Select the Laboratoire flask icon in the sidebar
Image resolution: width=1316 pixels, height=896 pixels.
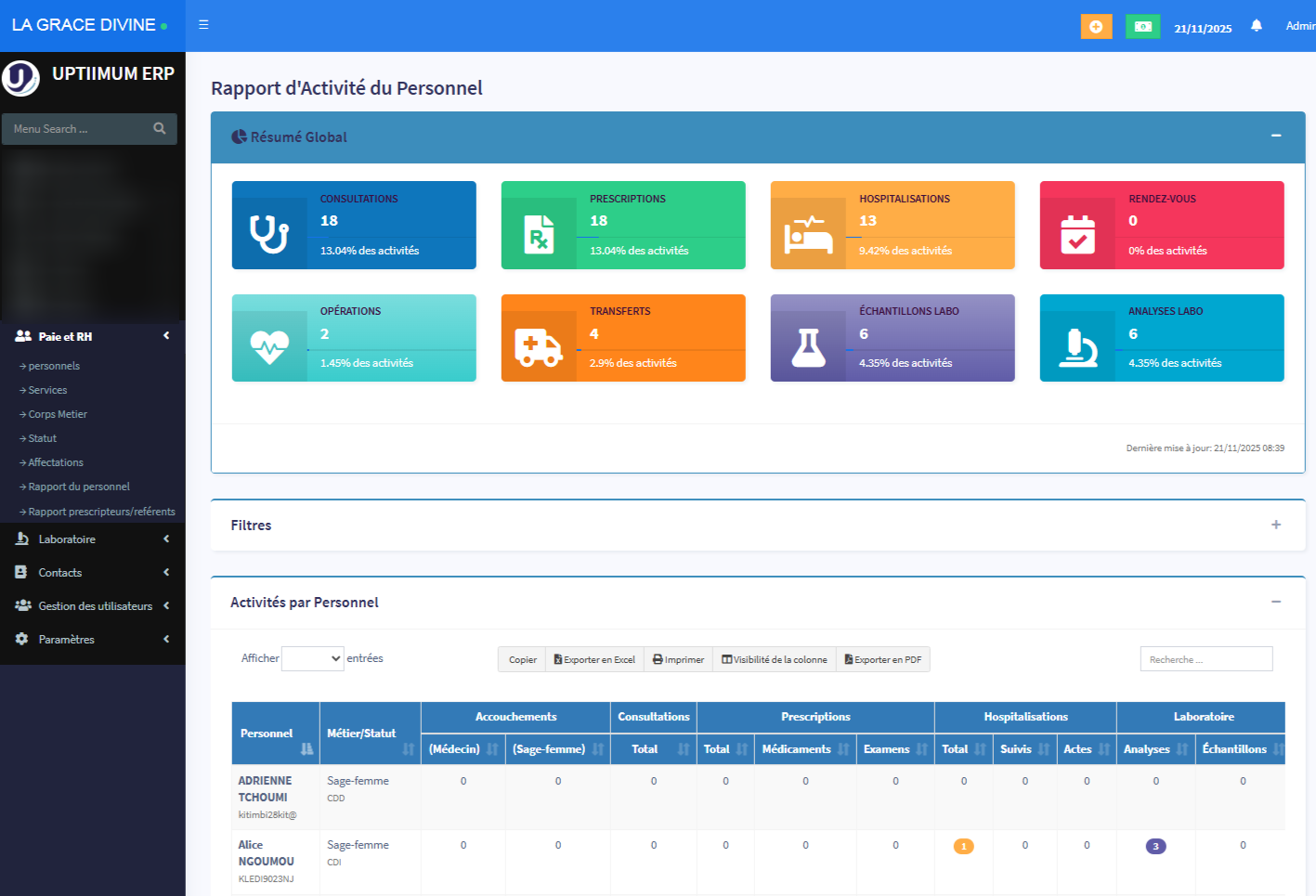click(x=20, y=539)
